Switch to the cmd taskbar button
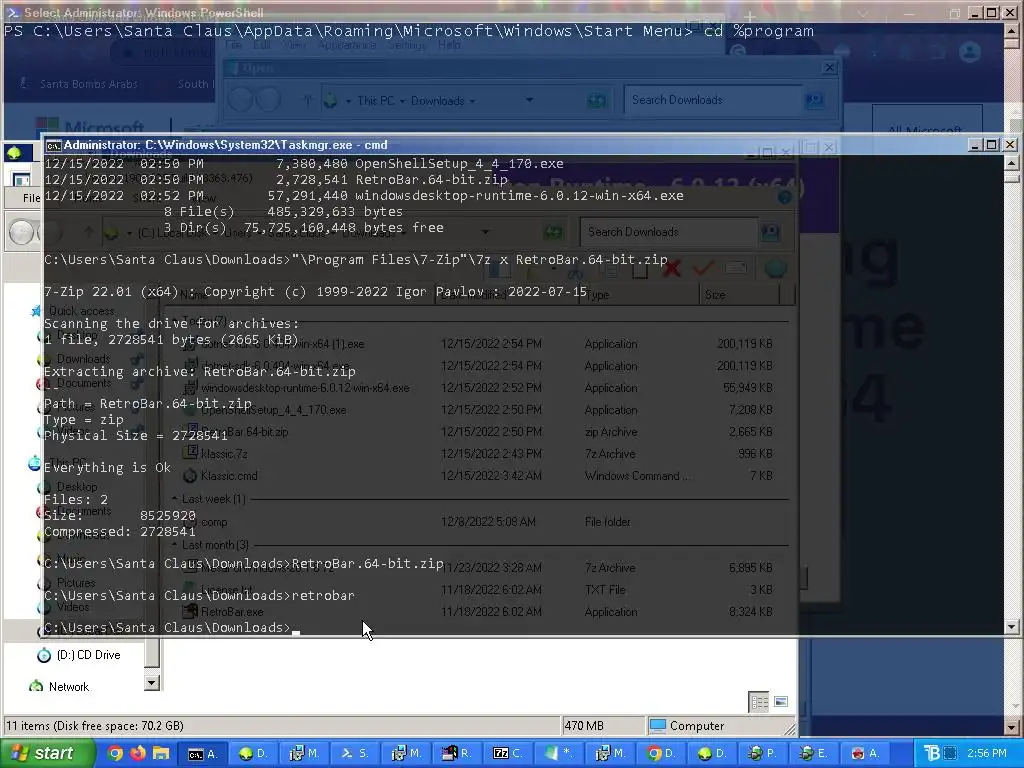Screen dimensions: 1024x768 [x=202, y=753]
